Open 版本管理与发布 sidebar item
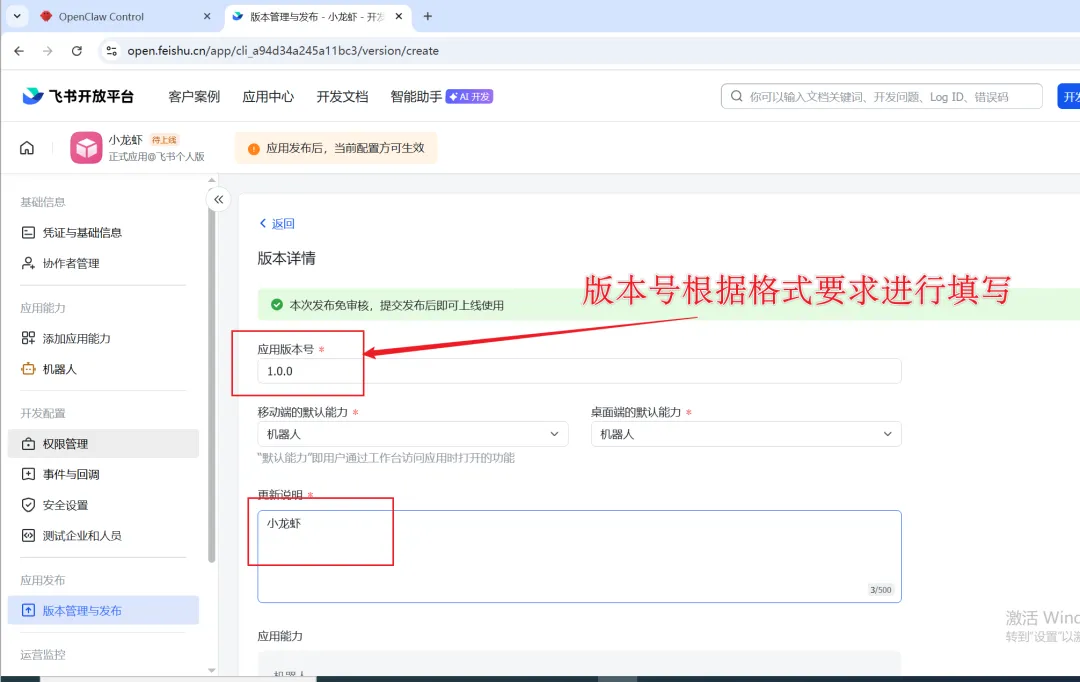1080x682 pixels. click(103, 610)
